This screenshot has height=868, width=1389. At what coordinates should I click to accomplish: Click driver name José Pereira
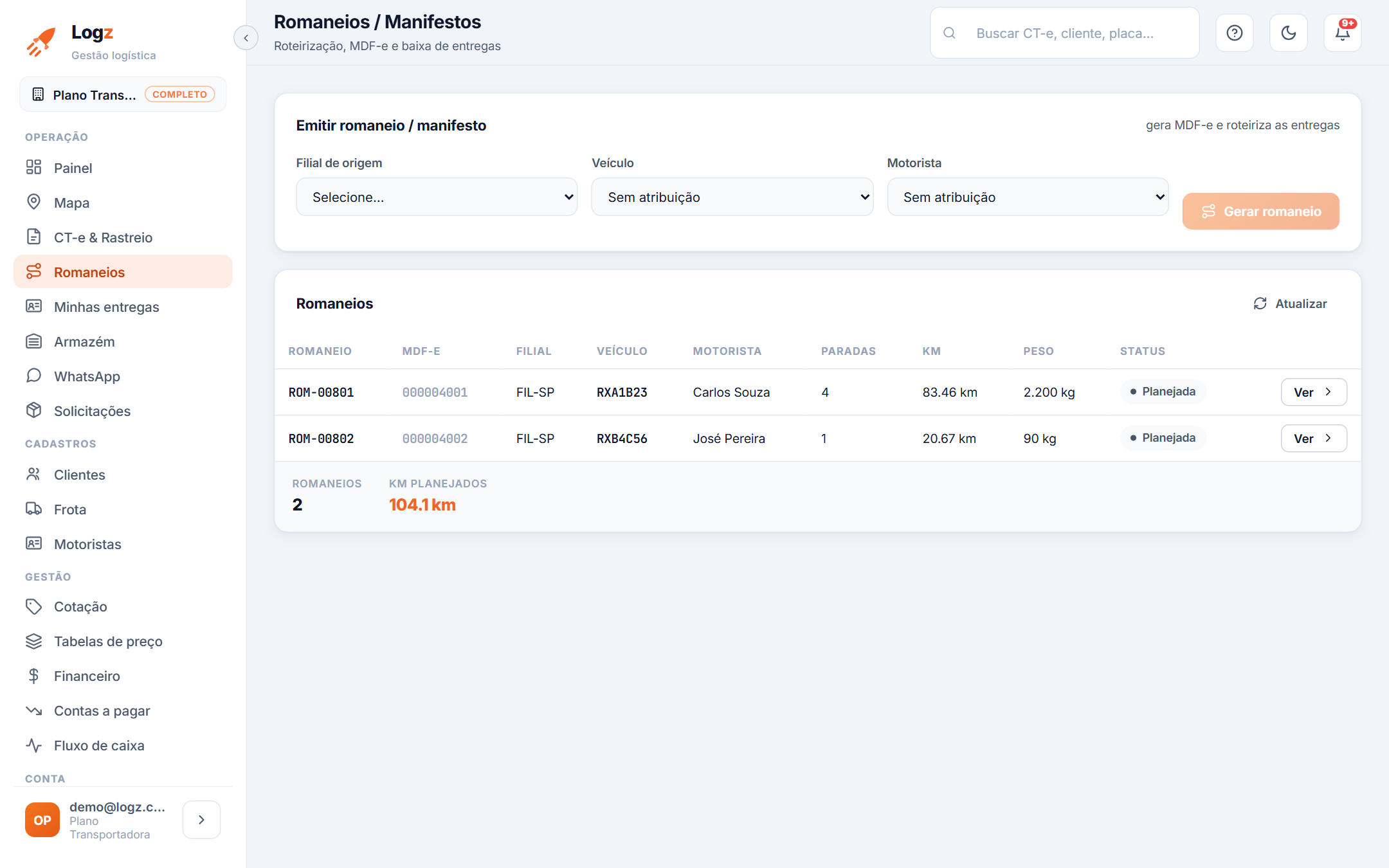point(729,439)
